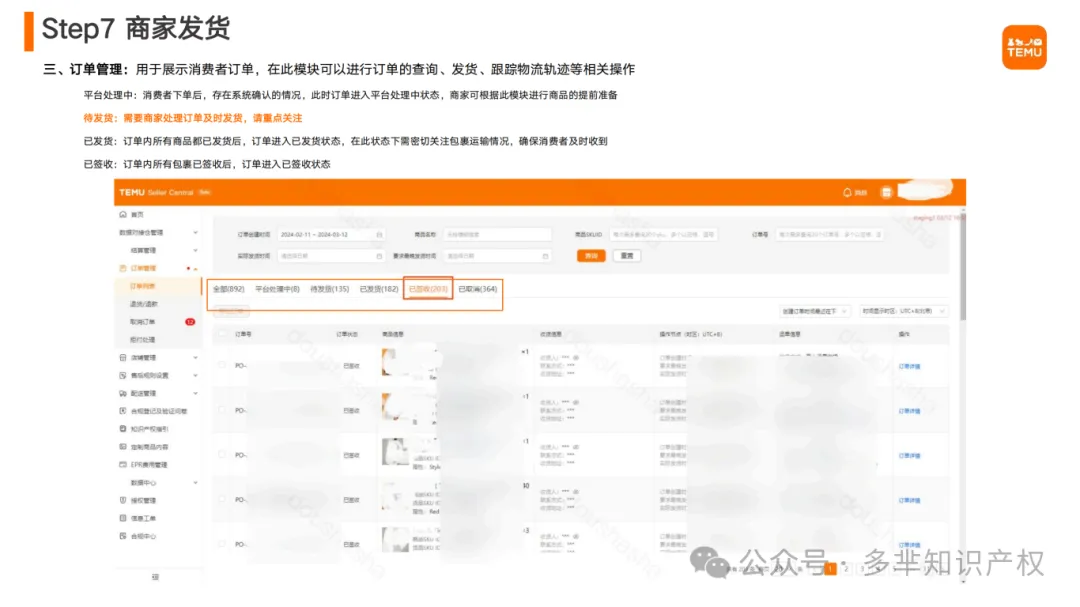Tick checkbox of order row with Red attribute

click(x=222, y=500)
